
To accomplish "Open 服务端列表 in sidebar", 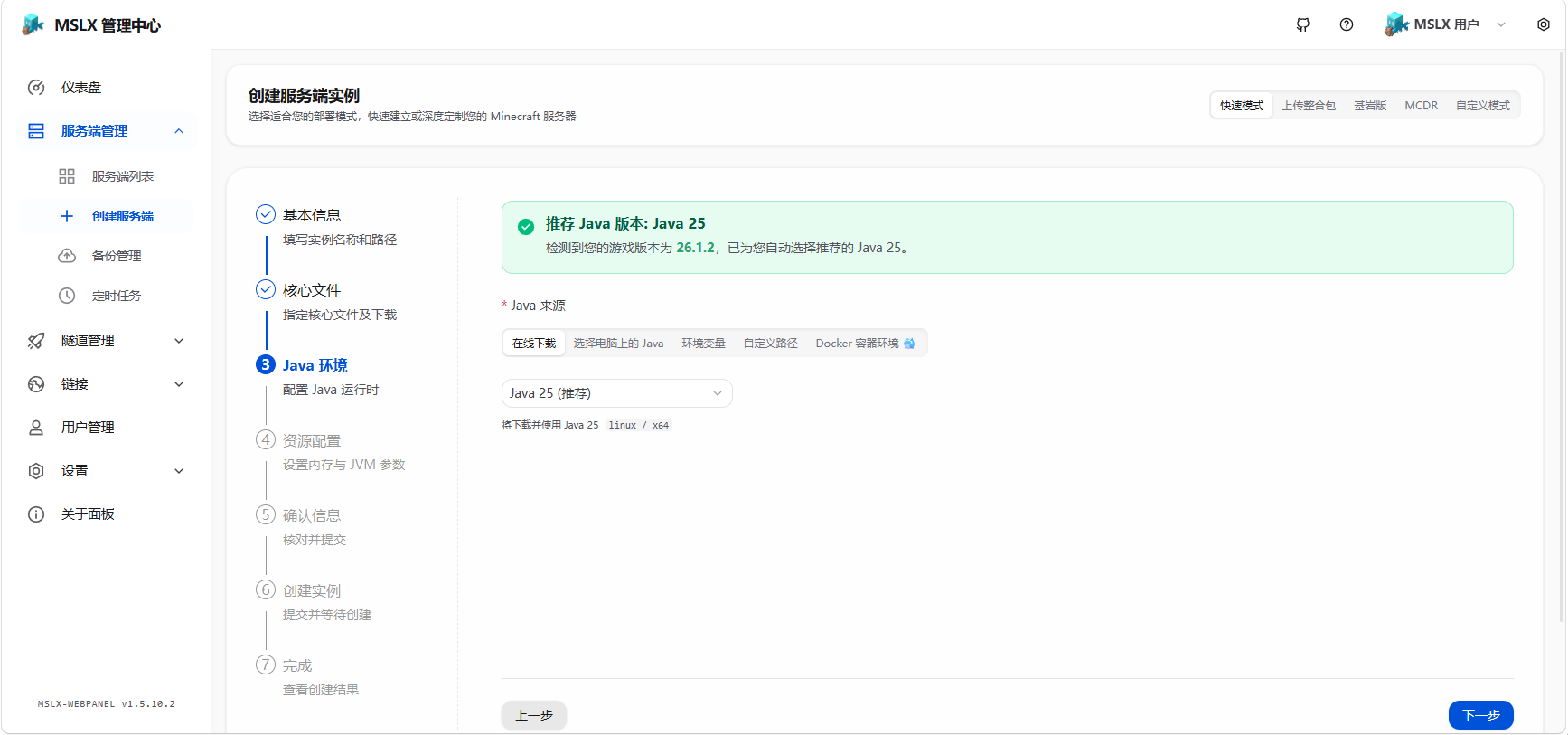I will click(107, 176).
